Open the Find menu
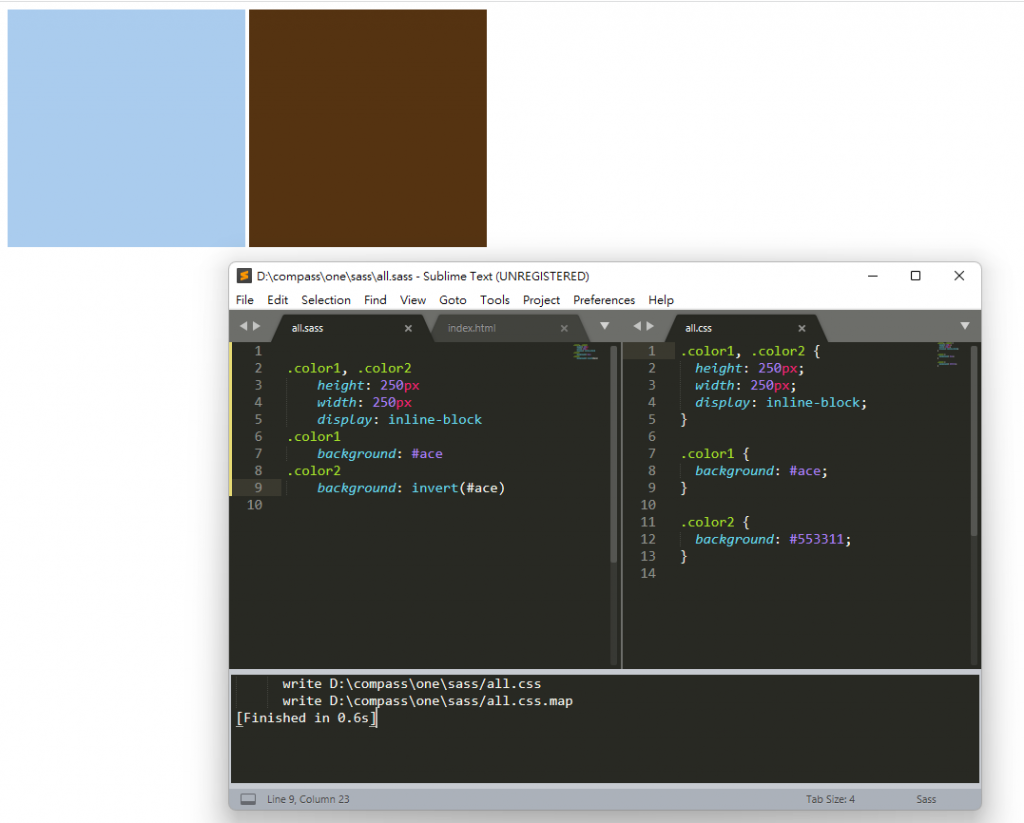The width and height of the screenshot is (1024, 823). pyautogui.click(x=376, y=300)
